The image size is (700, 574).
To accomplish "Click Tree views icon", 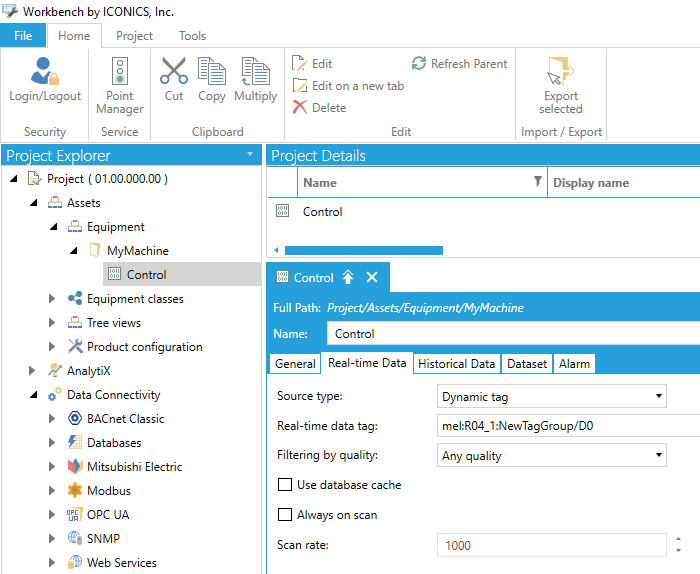I will click(75, 323).
